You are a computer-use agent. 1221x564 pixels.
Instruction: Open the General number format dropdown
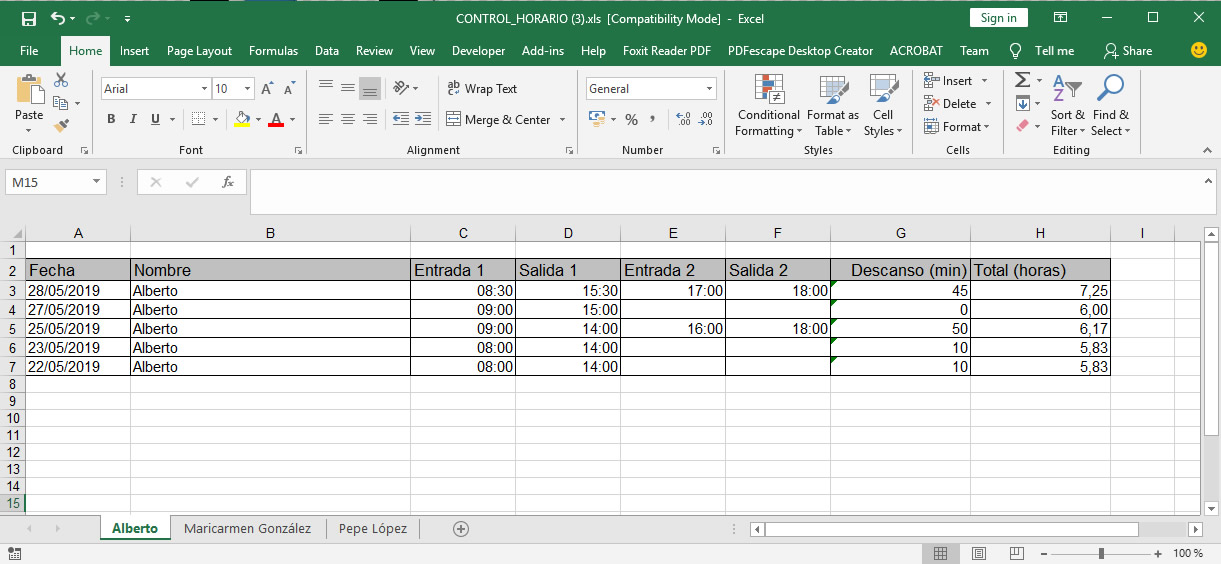tap(711, 89)
